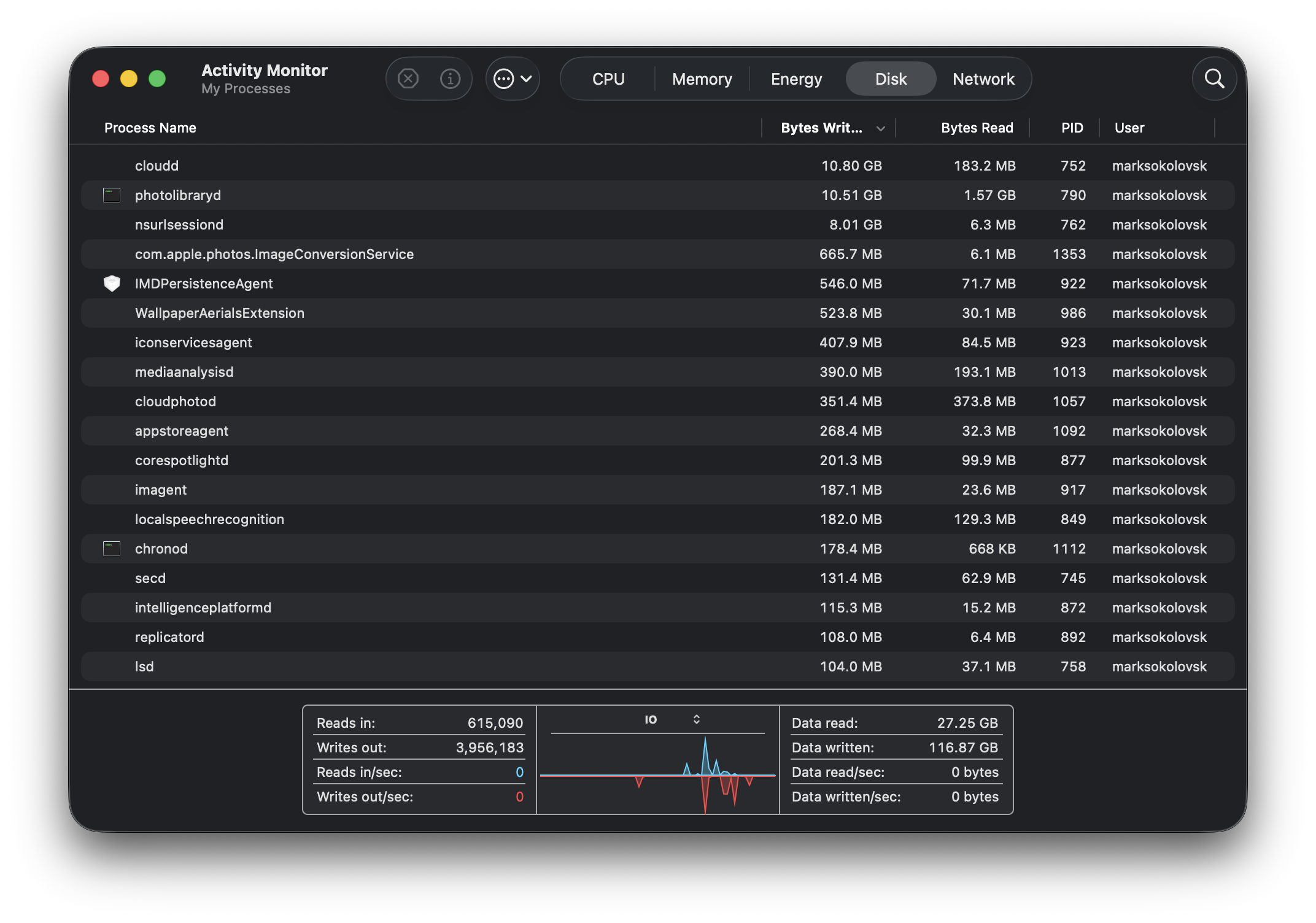
Task: Switch IO graph type with stepper arrows
Action: tap(697, 719)
